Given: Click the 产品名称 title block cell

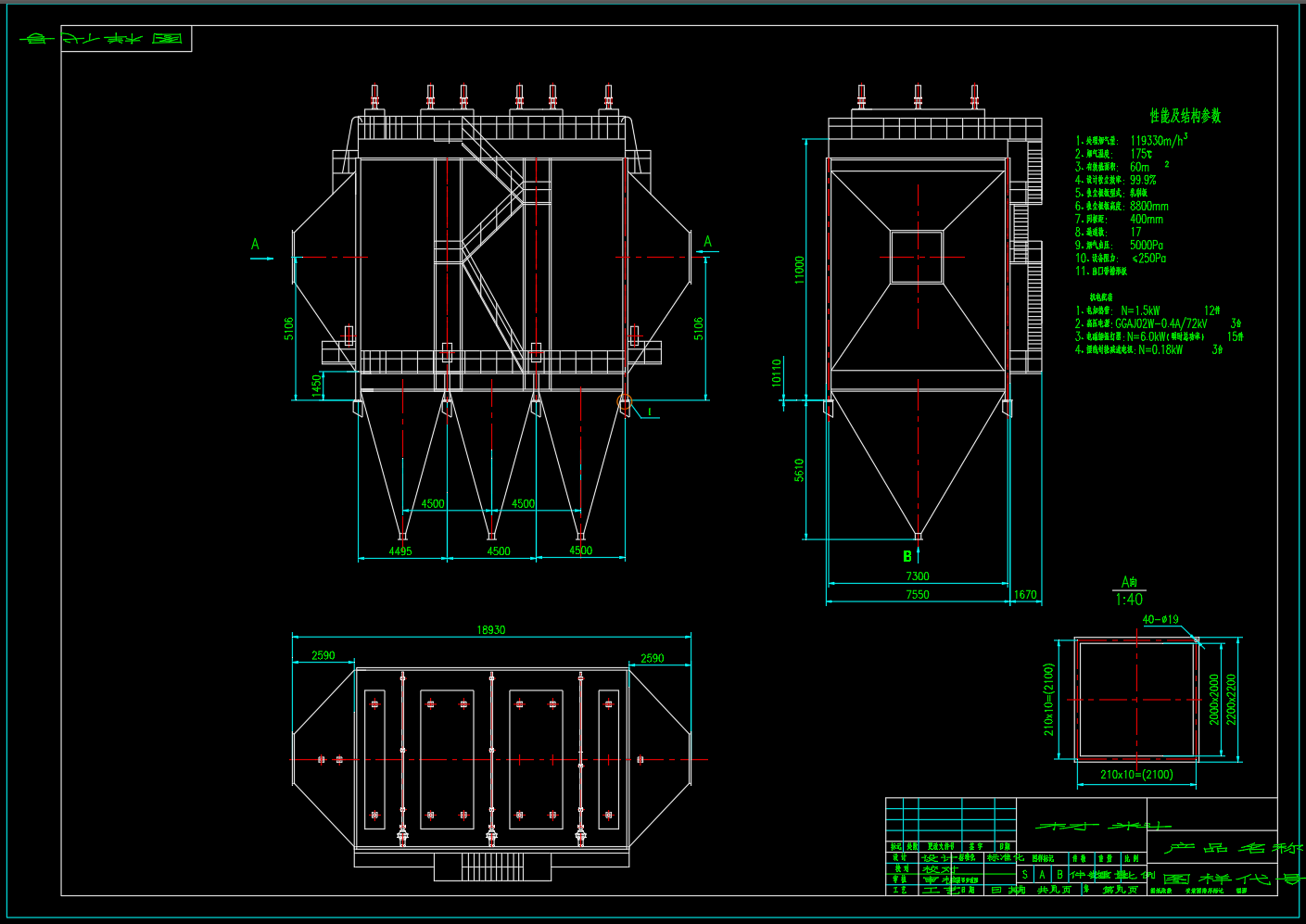Looking at the screenshot, I should coord(1232,848).
